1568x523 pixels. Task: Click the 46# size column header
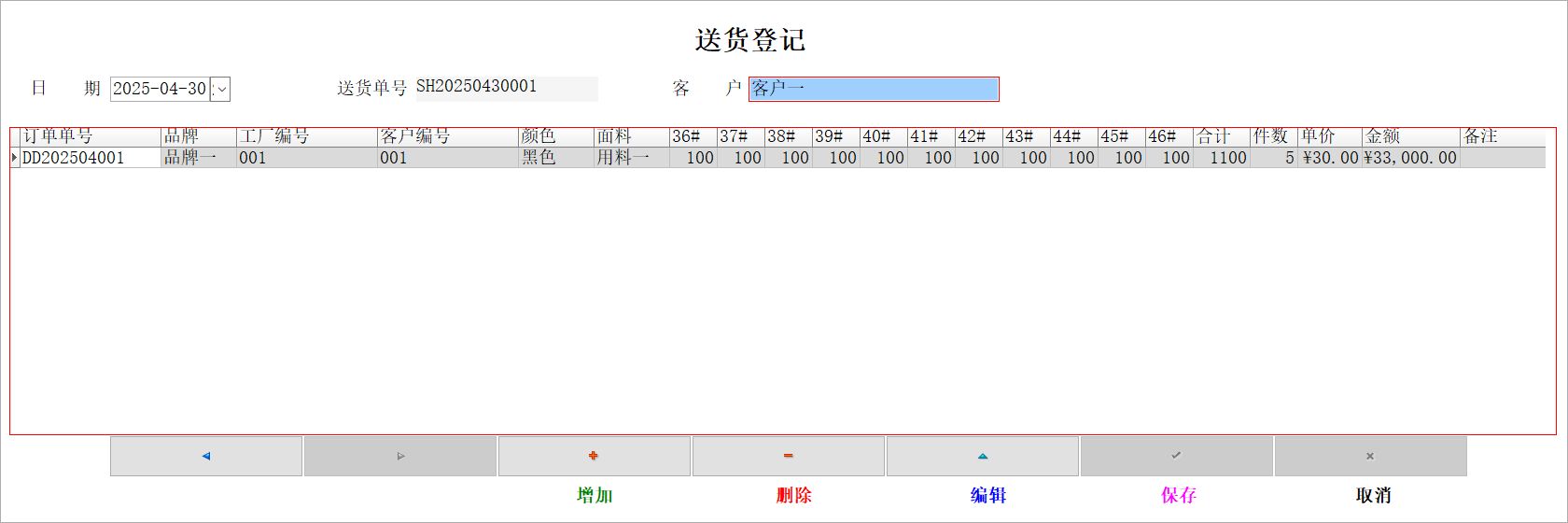point(1169,136)
